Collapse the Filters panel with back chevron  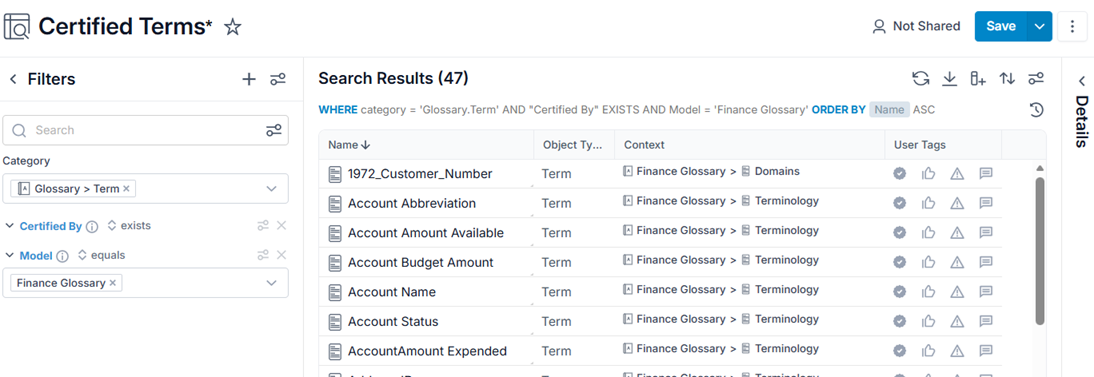coord(13,80)
